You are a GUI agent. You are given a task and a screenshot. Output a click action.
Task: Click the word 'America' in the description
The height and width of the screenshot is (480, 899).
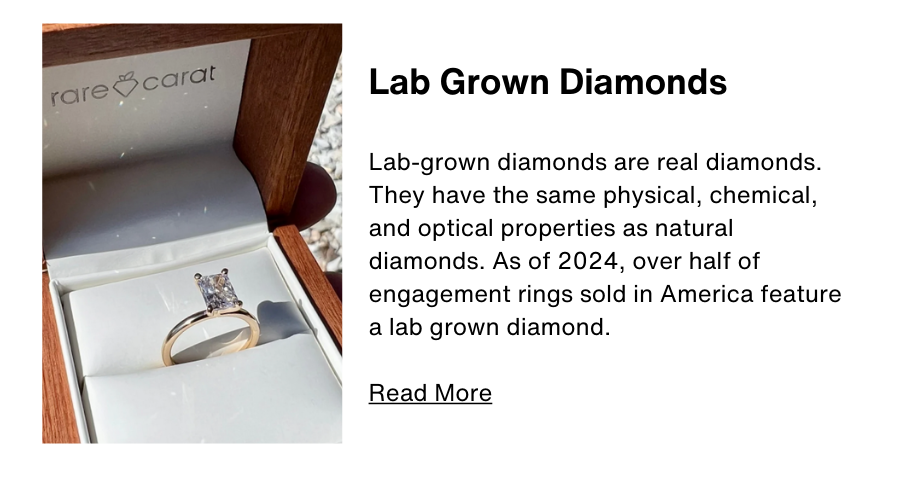coord(707,294)
